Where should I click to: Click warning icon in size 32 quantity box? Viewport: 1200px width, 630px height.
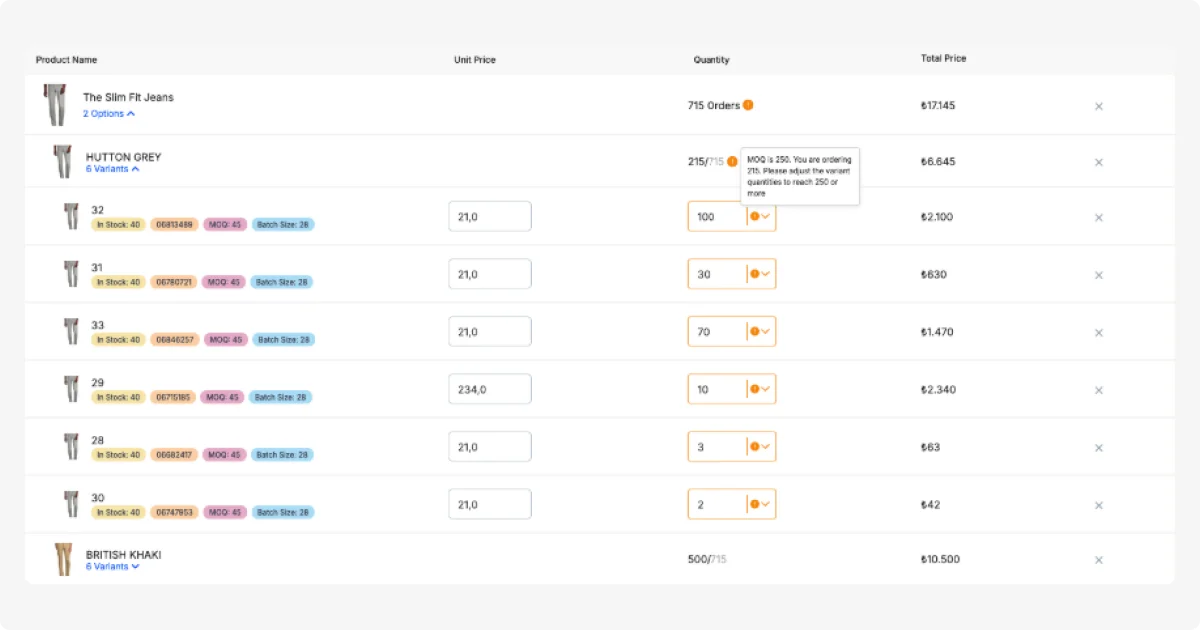click(x=755, y=216)
